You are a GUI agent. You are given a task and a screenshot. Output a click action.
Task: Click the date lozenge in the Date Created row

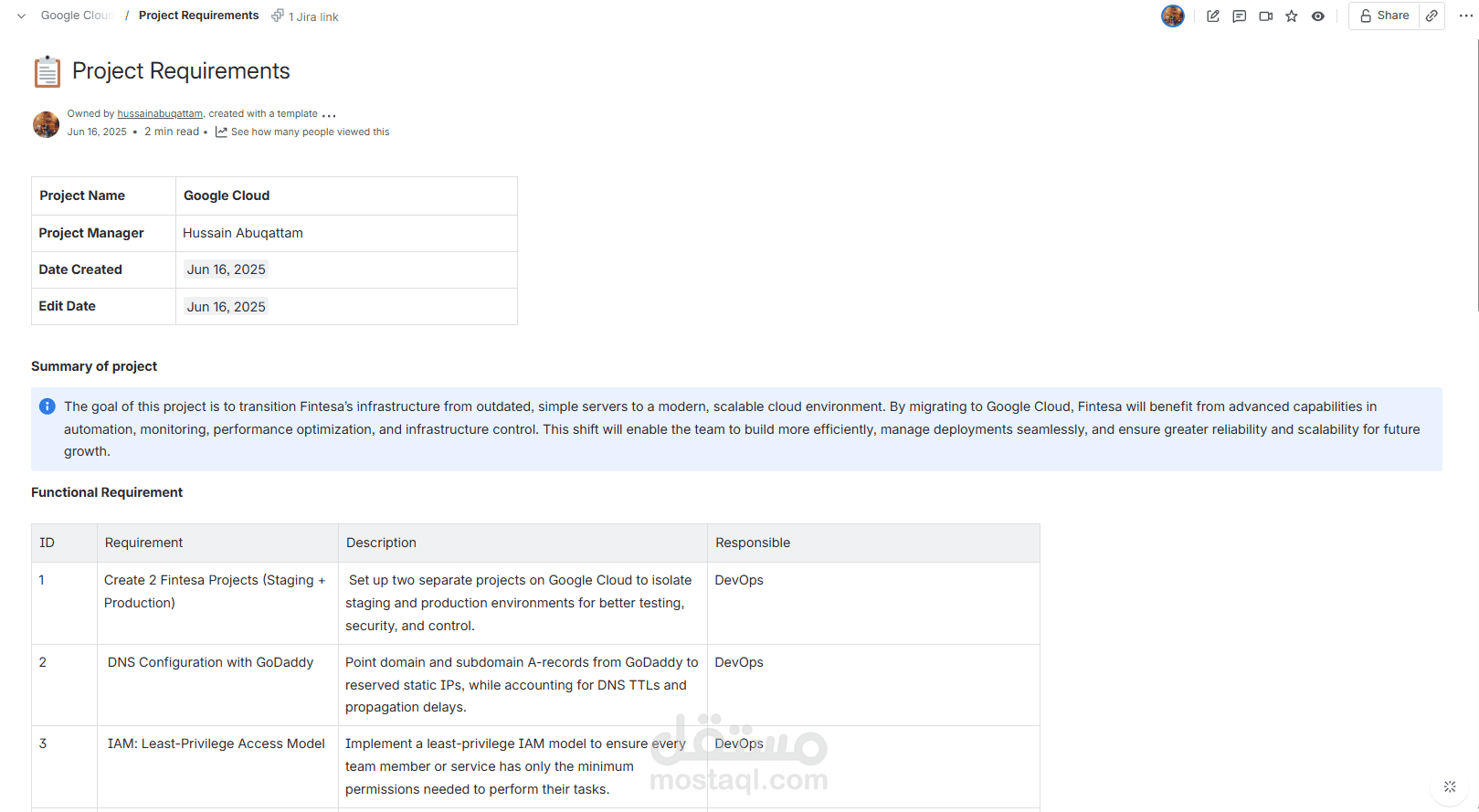coord(226,269)
